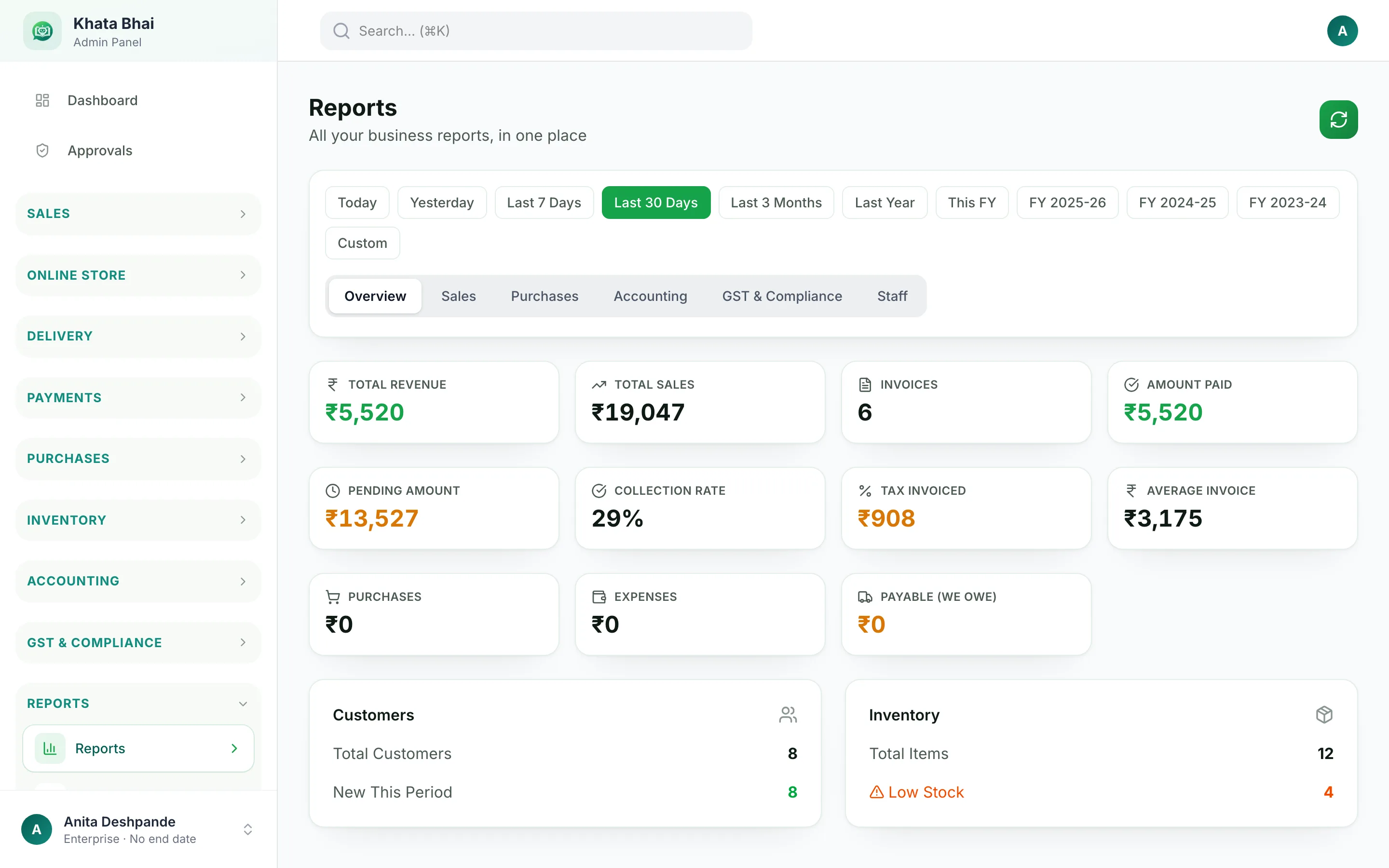Switch to the Purchases report tab
The width and height of the screenshot is (1389, 868).
pos(545,296)
